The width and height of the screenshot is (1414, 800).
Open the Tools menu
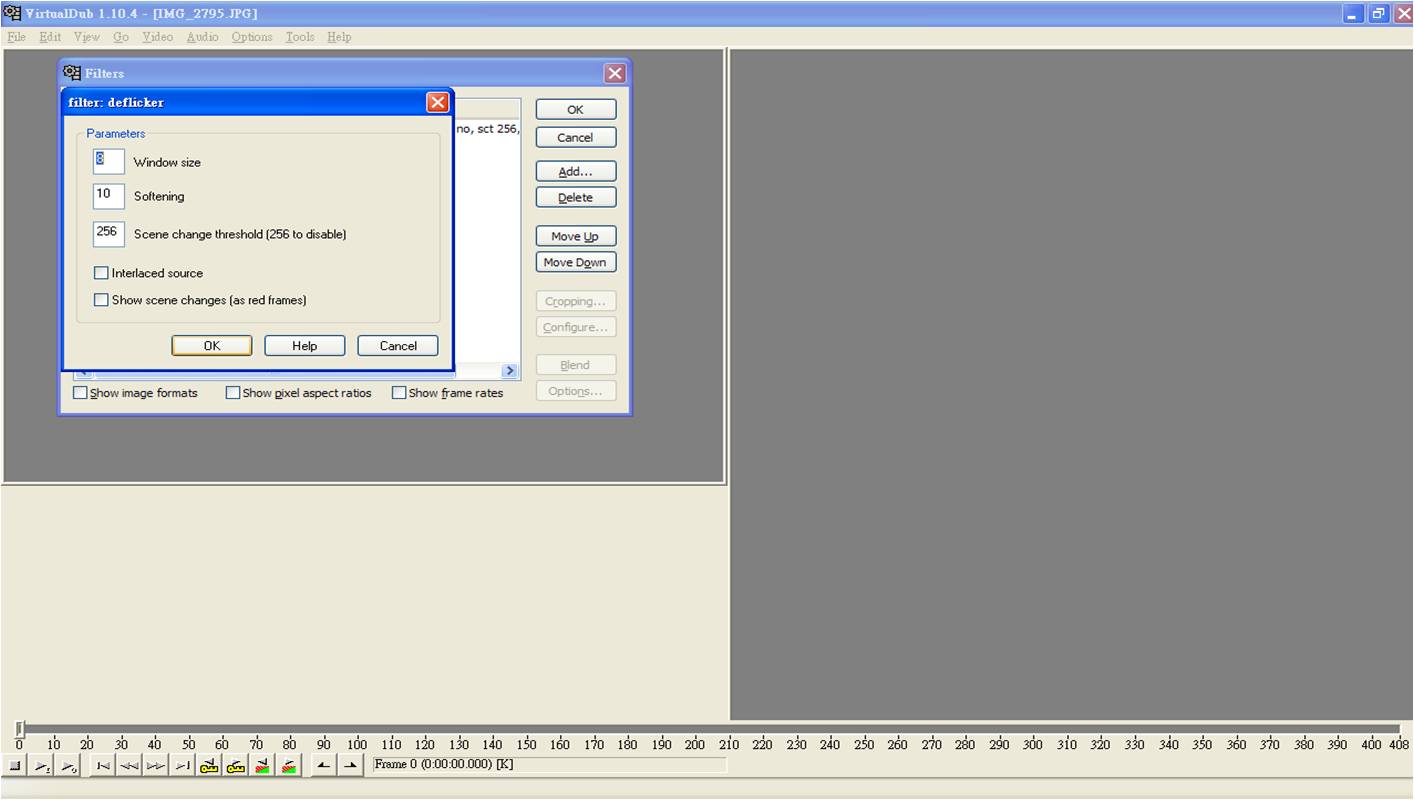pos(300,37)
